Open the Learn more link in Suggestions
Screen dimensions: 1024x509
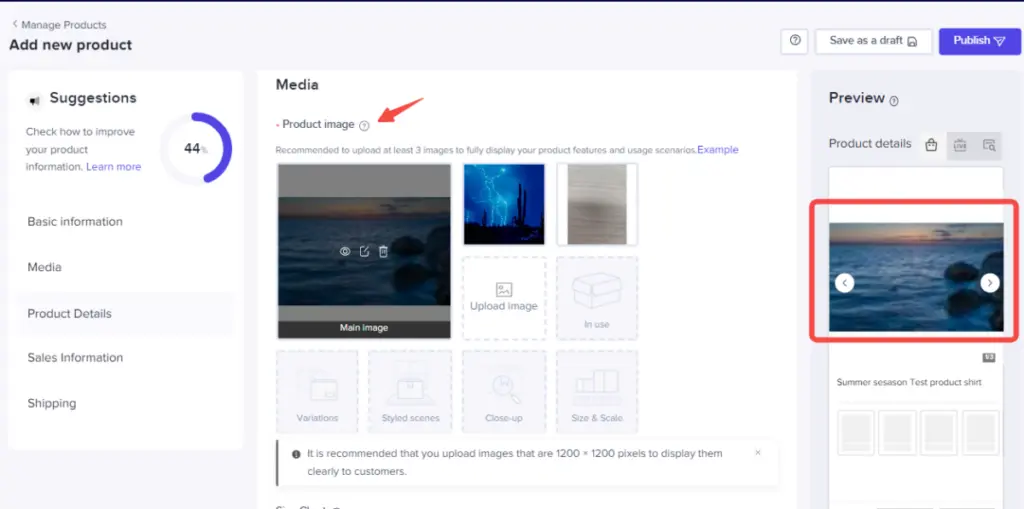pos(113,167)
